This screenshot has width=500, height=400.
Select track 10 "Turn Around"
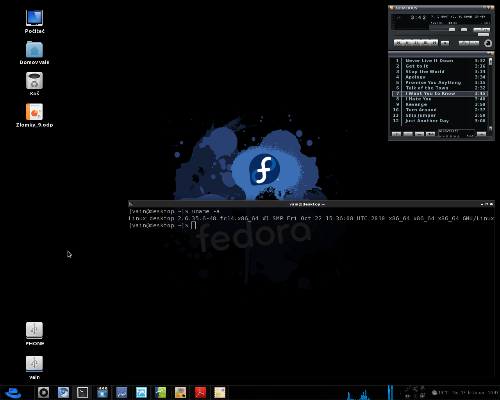click(440, 110)
